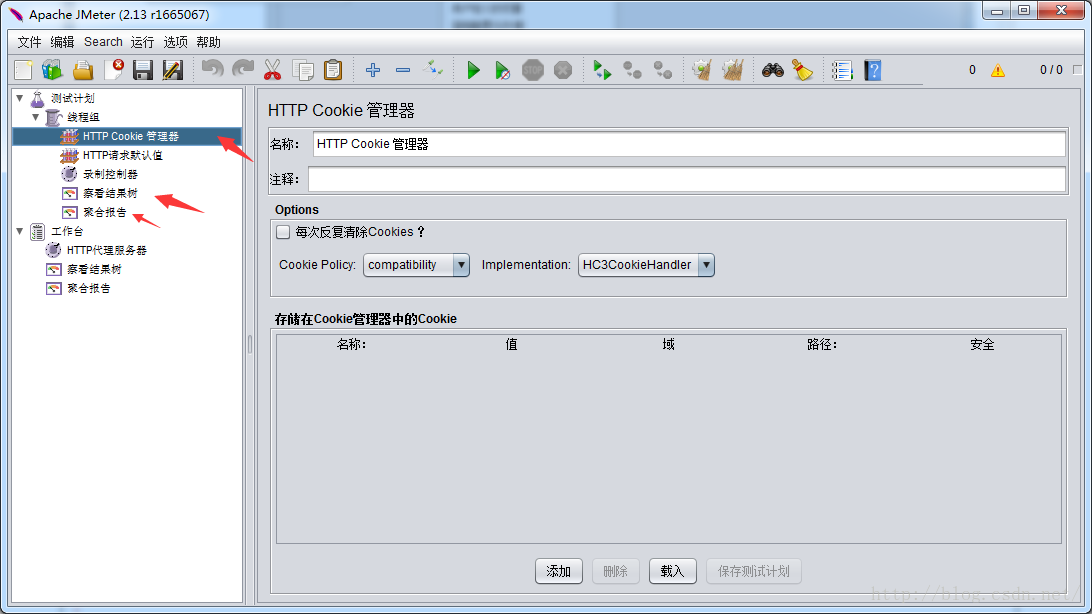Save the test plan with floppy icon
This screenshot has width=1092, height=614.
[x=143, y=70]
